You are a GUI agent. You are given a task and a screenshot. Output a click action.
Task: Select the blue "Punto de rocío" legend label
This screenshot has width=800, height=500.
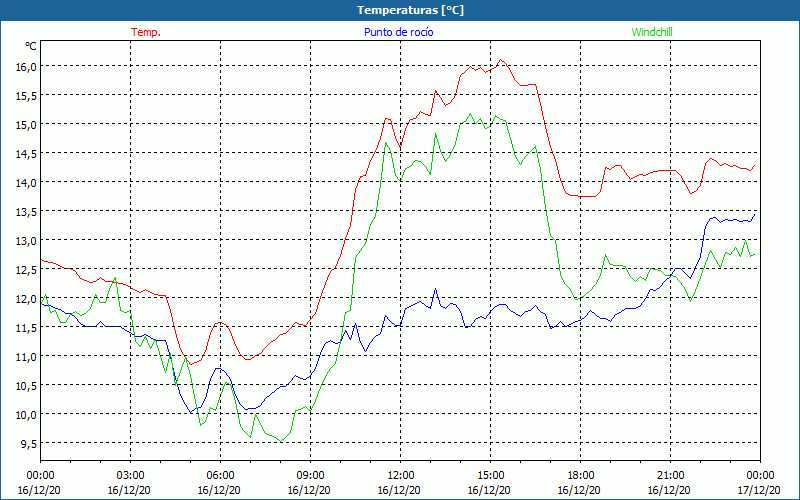click(x=398, y=32)
